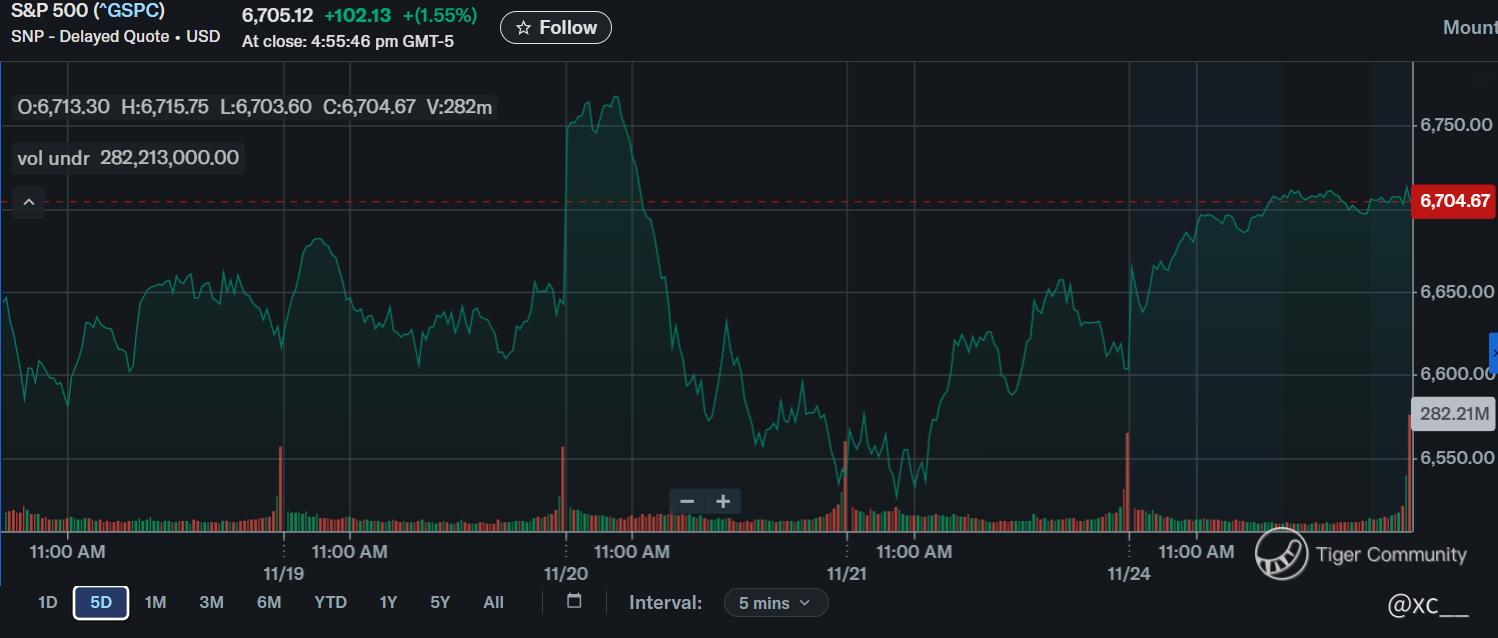Click the +(1.55%) percent change
Viewport: 1498px width, 638px height.
coord(439,16)
